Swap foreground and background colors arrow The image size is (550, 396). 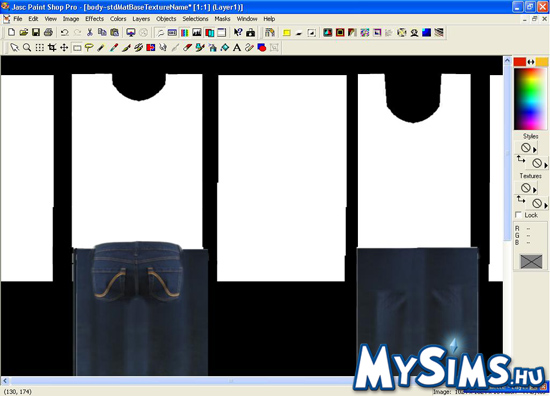(x=531, y=62)
